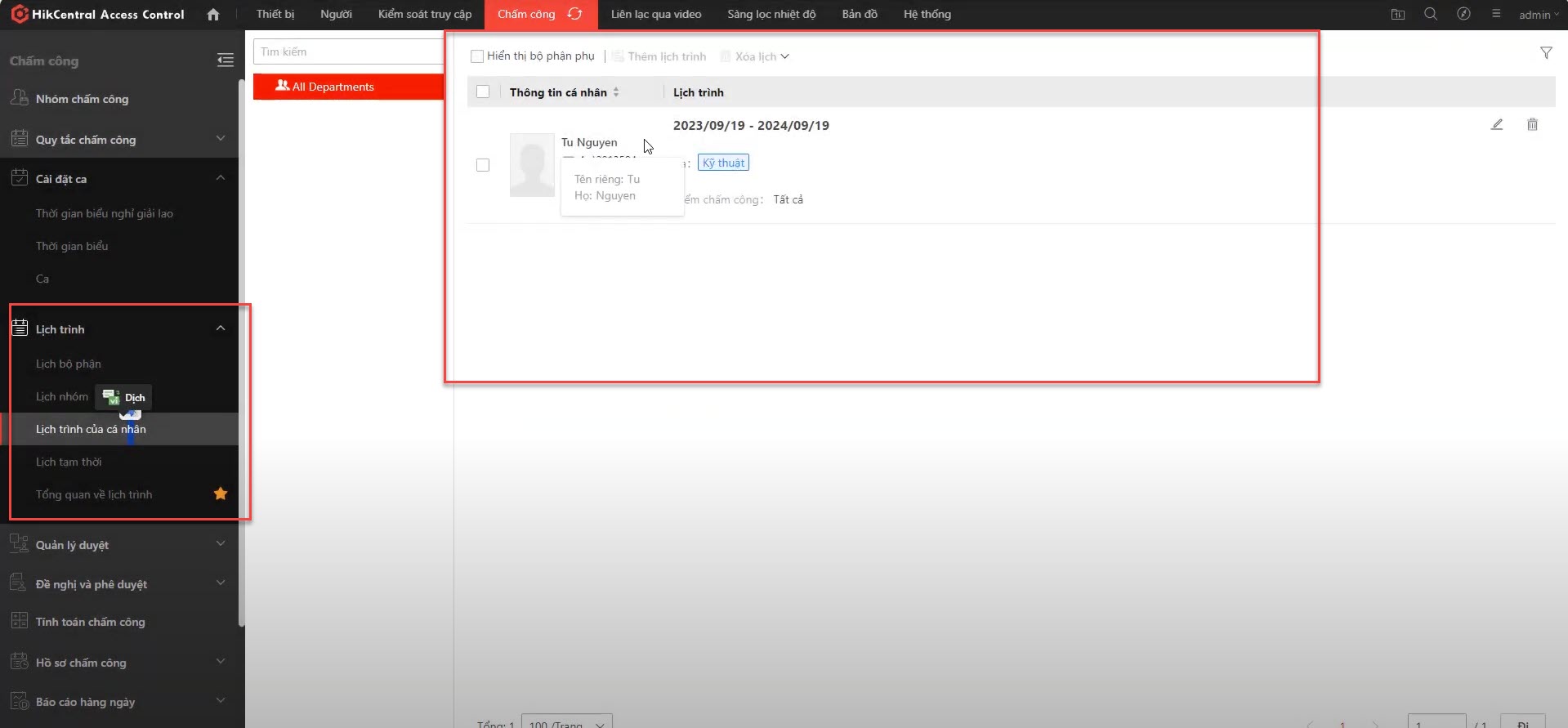Open the search magnifier icon in top bar

click(x=1430, y=14)
